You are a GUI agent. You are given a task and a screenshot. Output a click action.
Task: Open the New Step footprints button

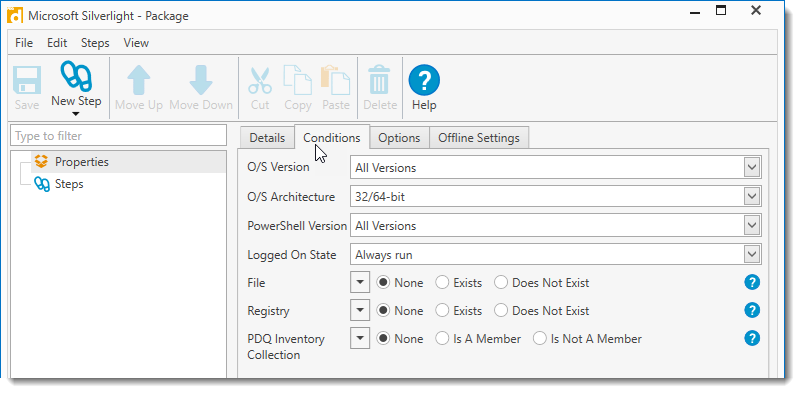tap(76, 77)
